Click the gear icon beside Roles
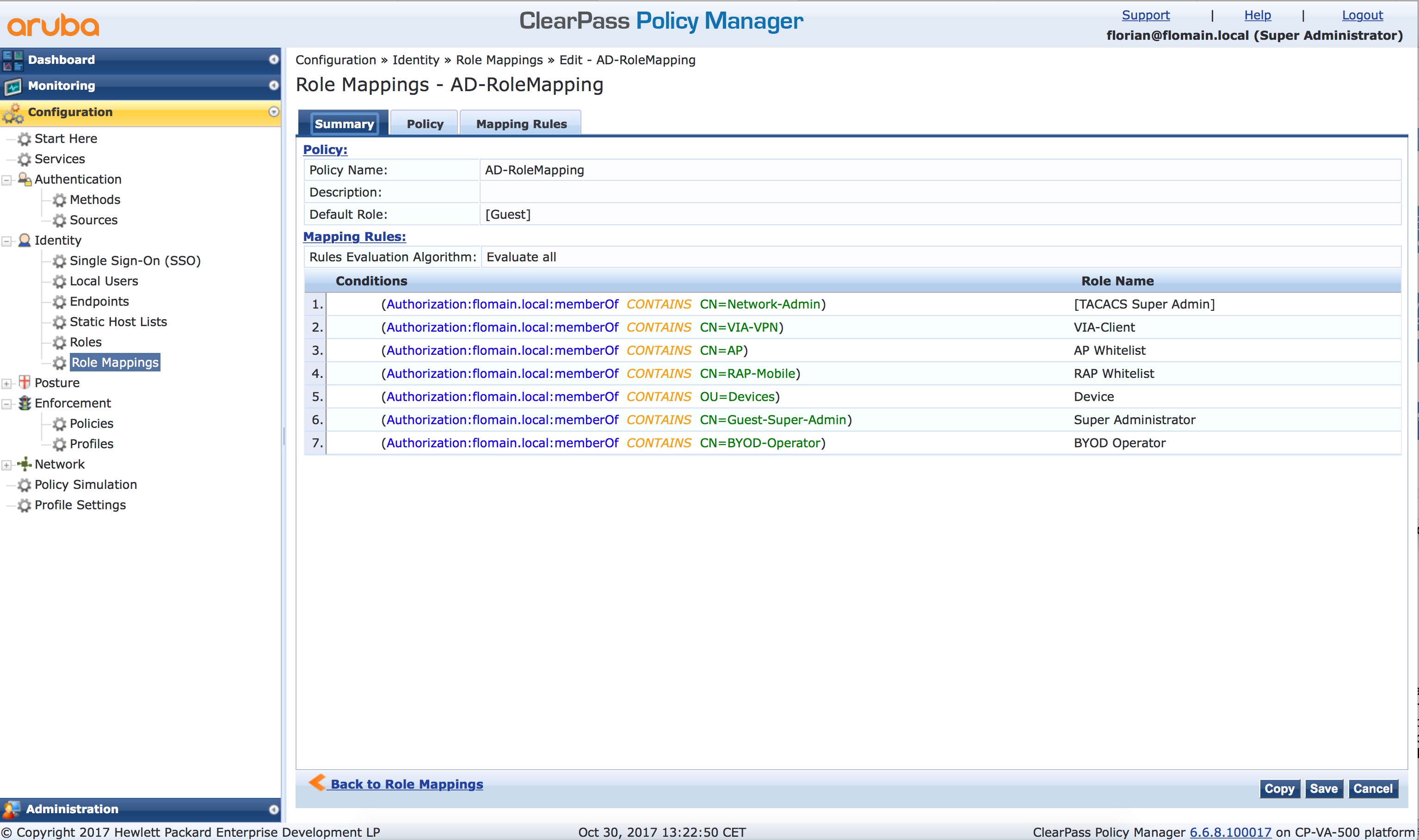 click(59, 342)
